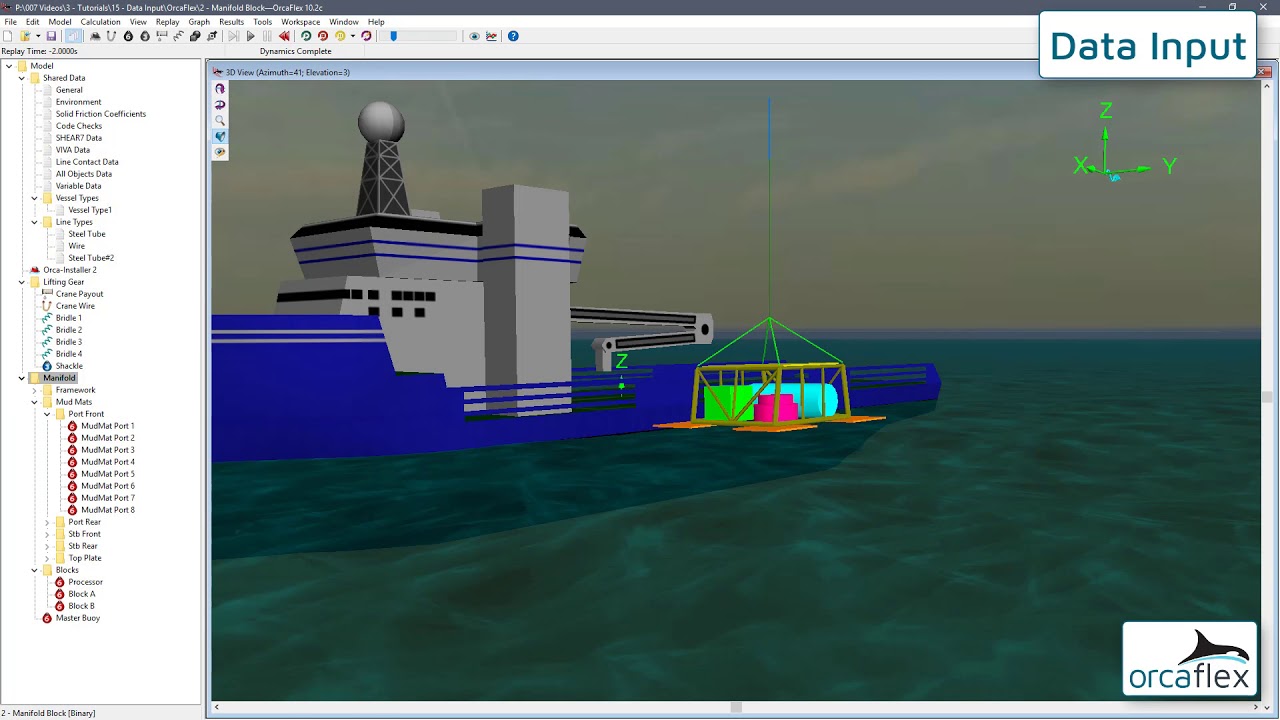This screenshot has width=1280, height=720.
Task: Pause the simulation
Action: (x=267, y=36)
